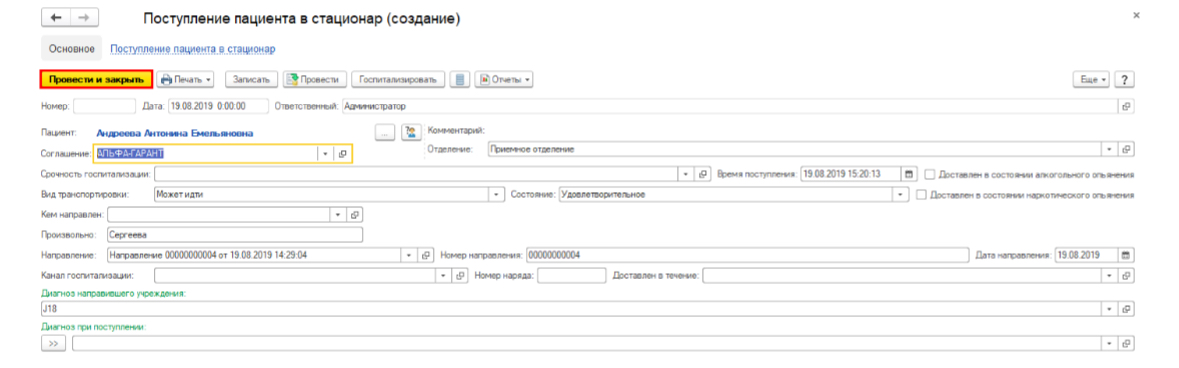Click the double-arrow button beside Диагноз при поступлении

click(53, 343)
